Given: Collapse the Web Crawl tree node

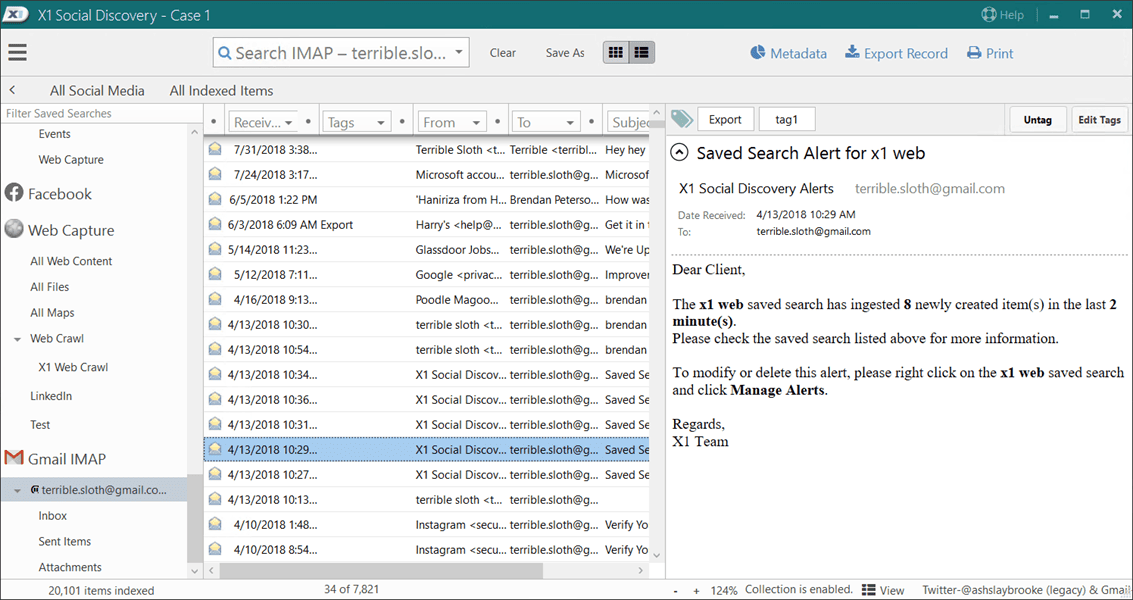Looking at the screenshot, I should [x=17, y=339].
